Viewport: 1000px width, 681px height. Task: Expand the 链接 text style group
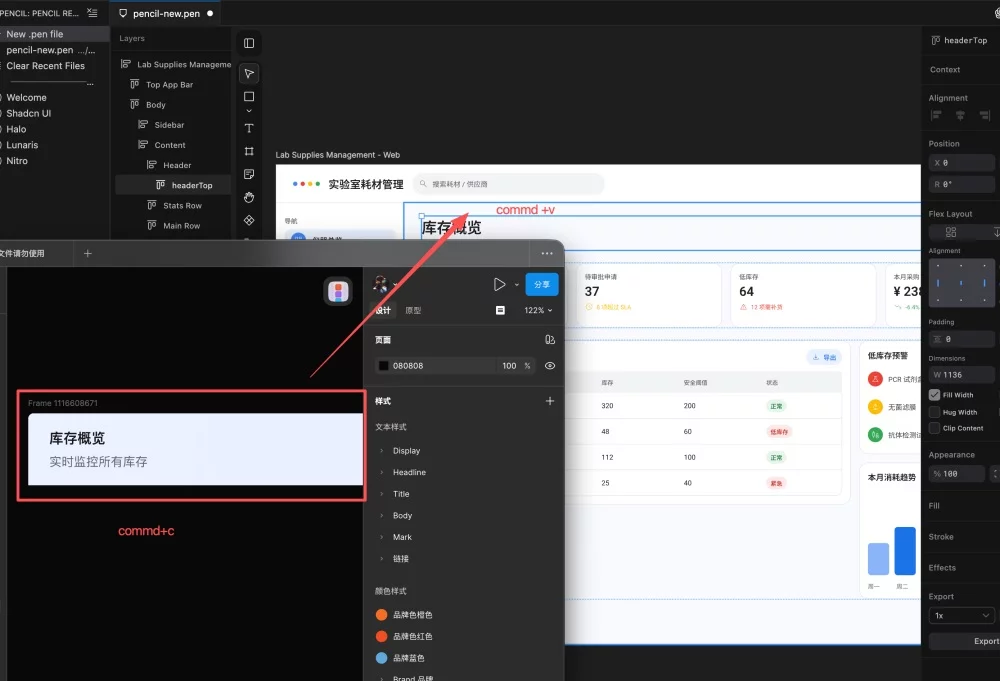click(x=381, y=559)
